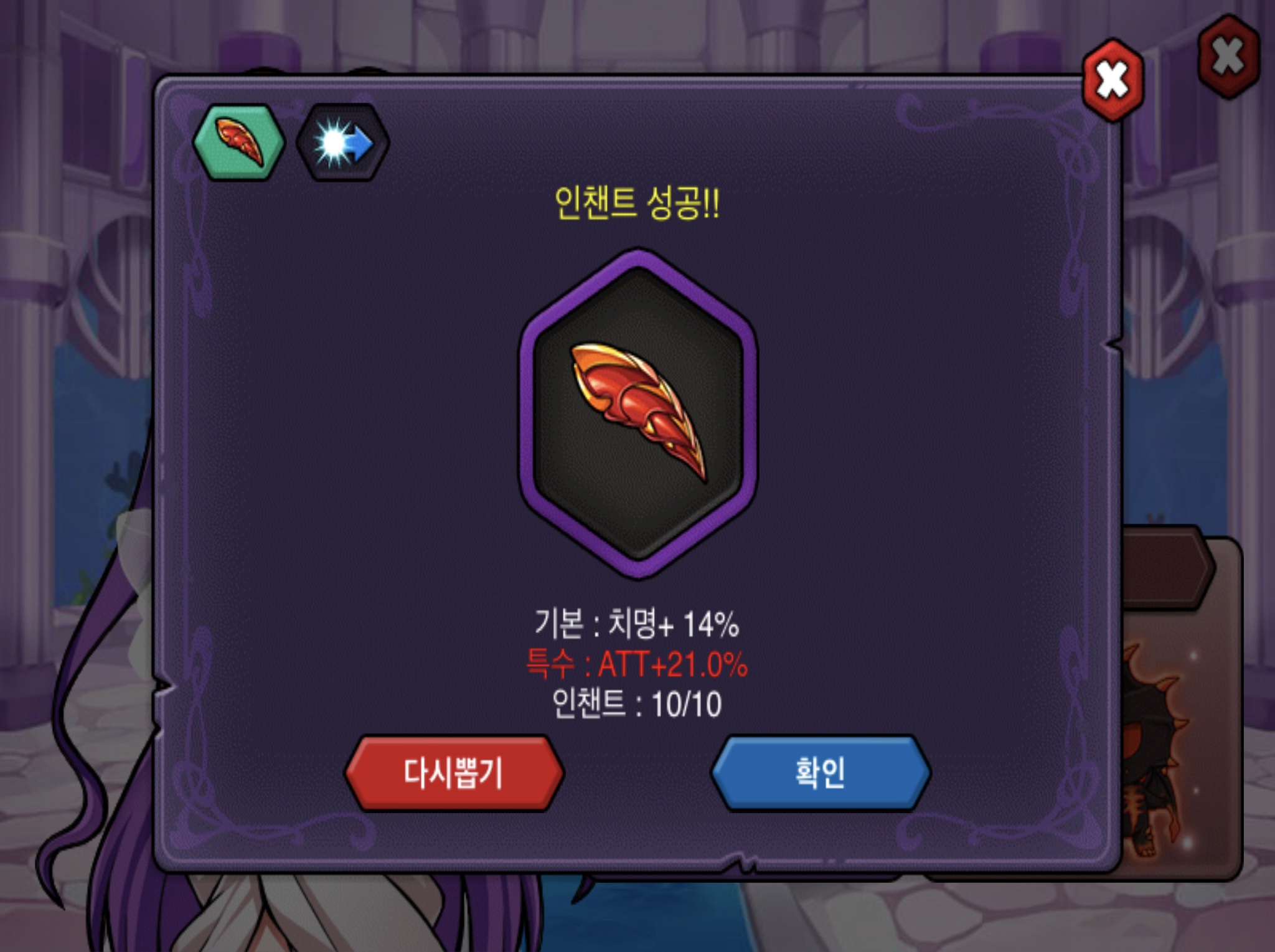
Task: Select the 기본 : 치명+ 14% stat line
Action: tap(637, 623)
